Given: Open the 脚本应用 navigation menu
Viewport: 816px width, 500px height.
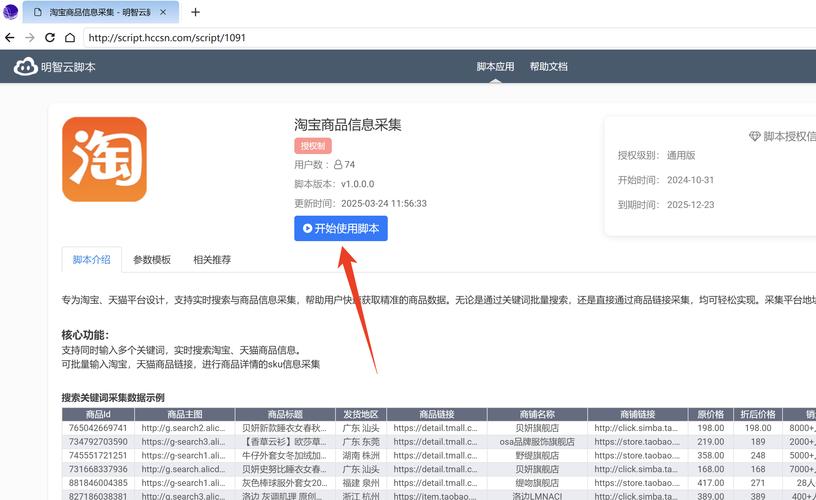Looking at the screenshot, I should pos(495,67).
